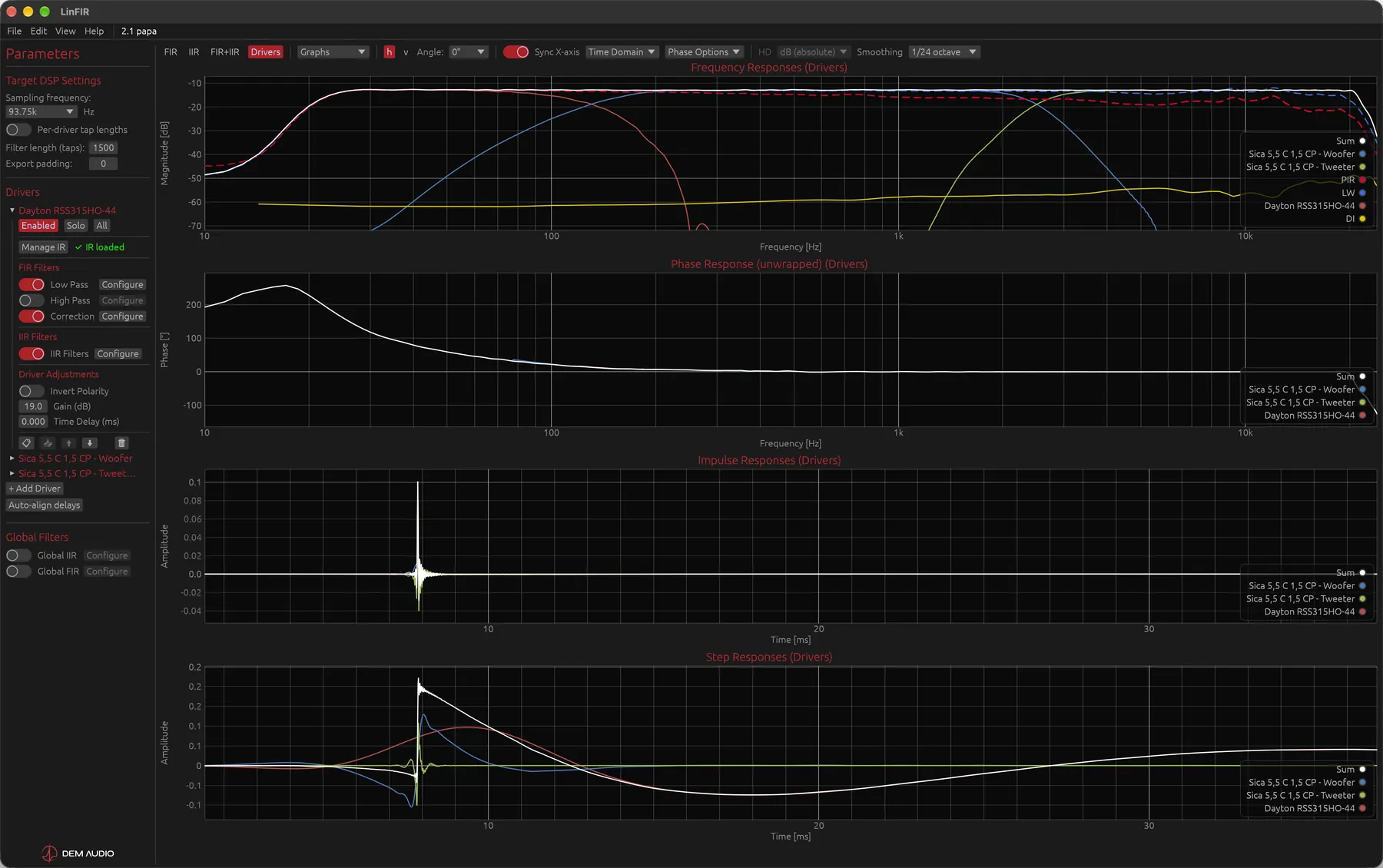
Task: Select the 'v' vertical plane icon
Action: click(406, 52)
